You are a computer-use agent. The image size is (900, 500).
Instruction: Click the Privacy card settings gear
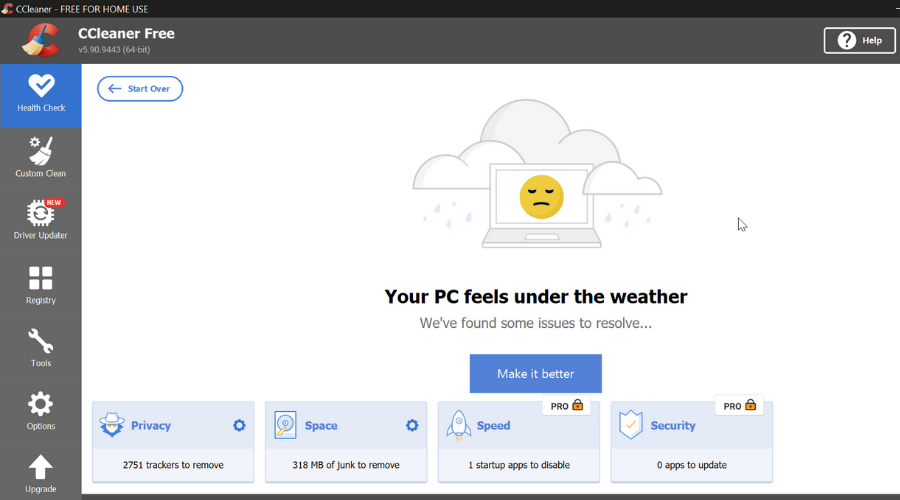pos(239,425)
